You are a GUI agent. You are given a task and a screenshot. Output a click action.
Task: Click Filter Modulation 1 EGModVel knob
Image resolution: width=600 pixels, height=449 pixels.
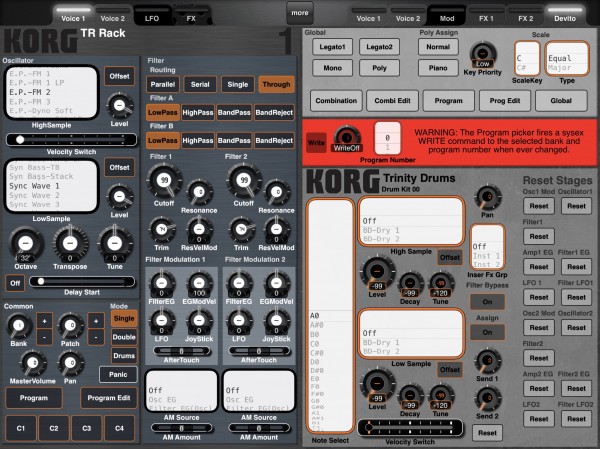[x=199, y=284]
